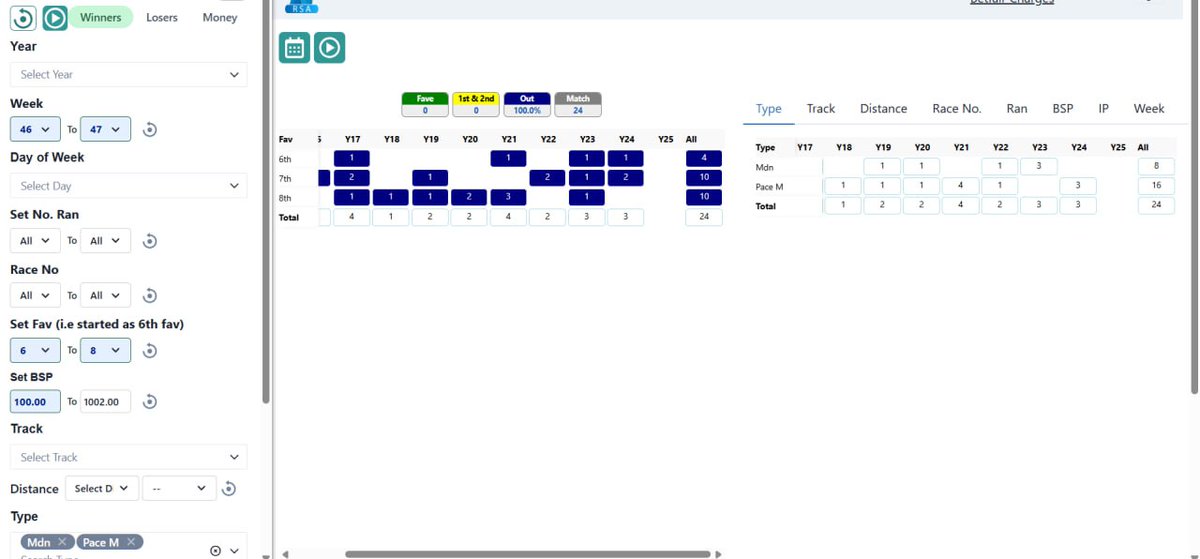
Task: Expand the Type multi-select chevron
Action: (235, 551)
